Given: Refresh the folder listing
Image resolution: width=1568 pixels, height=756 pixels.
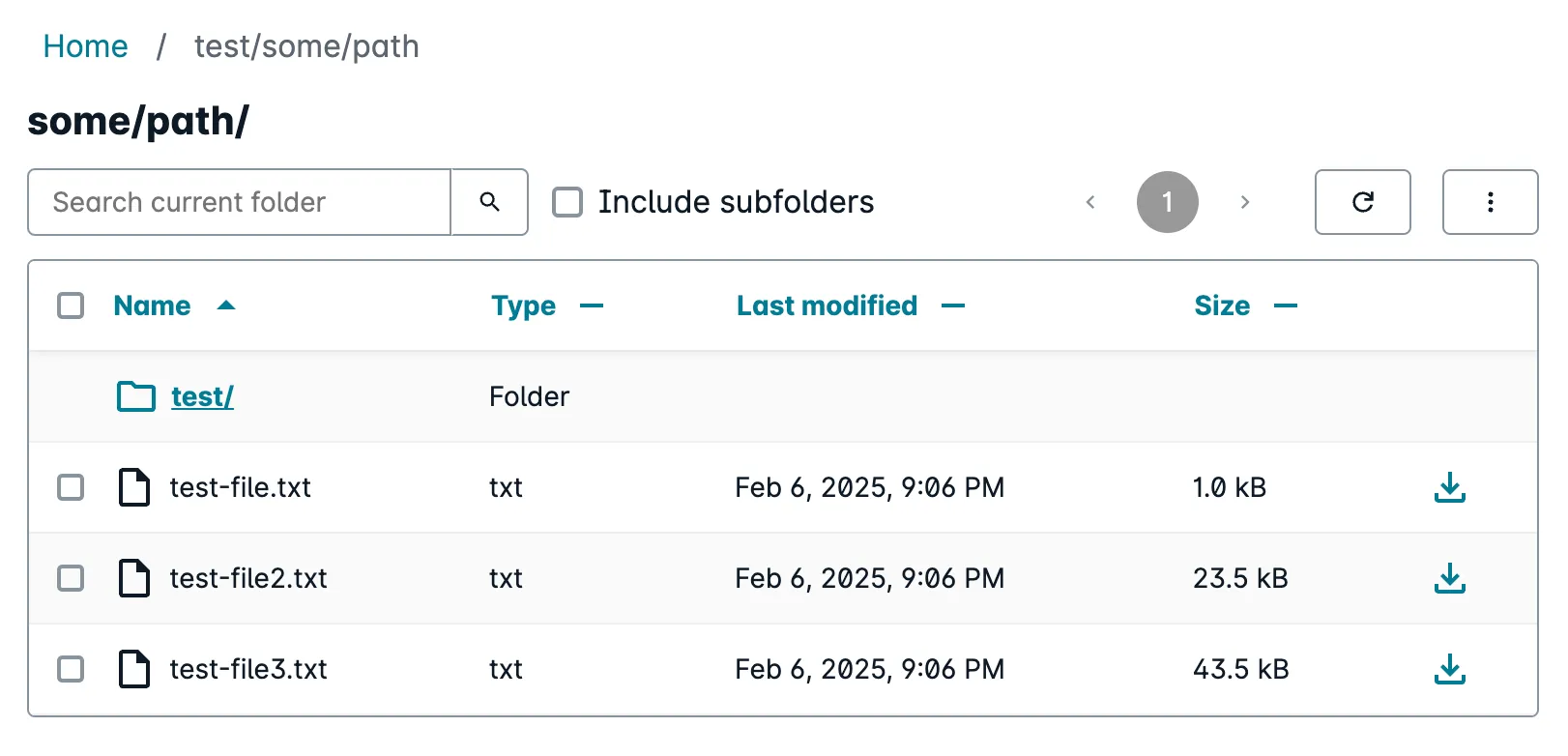Looking at the screenshot, I should click(x=1362, y=202).
